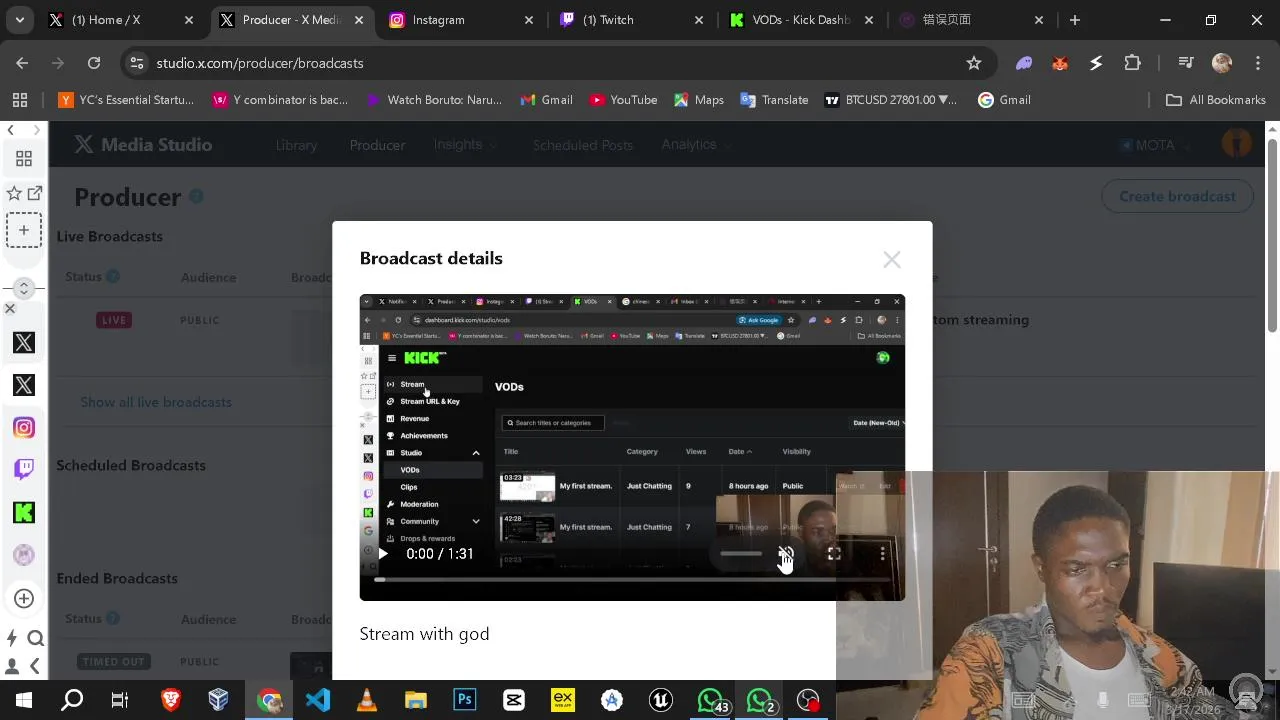Open a new browser tab
Viewport: 1280px width, 720px height.
tap(1075, 20)
